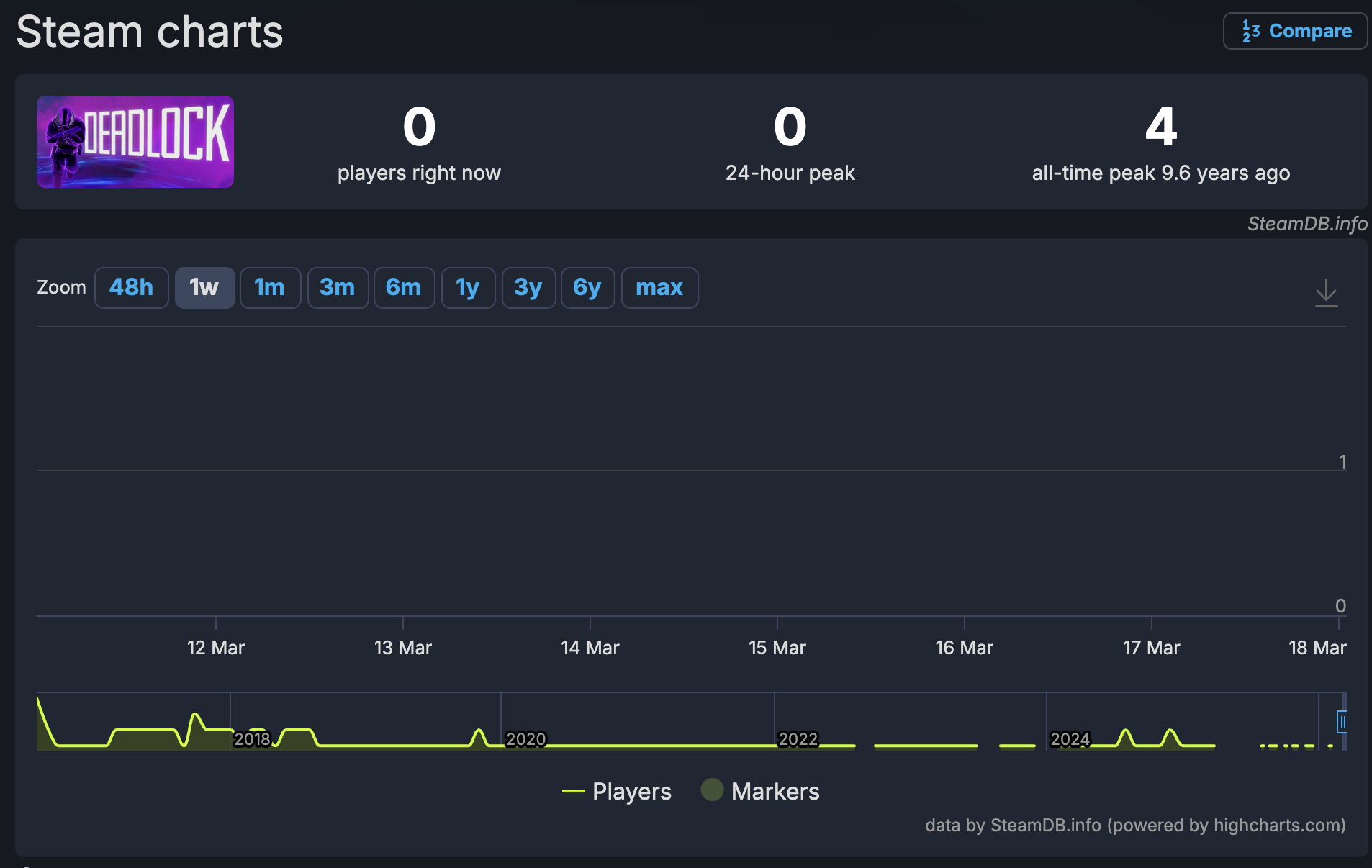The width and height of the screenshot is (1372, 868).
Task: Click the 2020 label in the navigator
Action: click(525, 739)
